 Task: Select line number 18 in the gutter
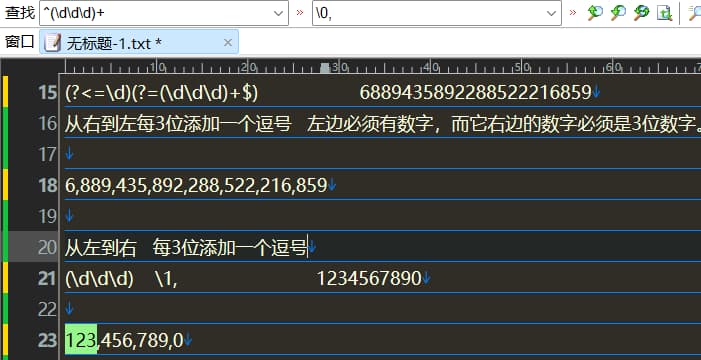[x=48, y=185]
